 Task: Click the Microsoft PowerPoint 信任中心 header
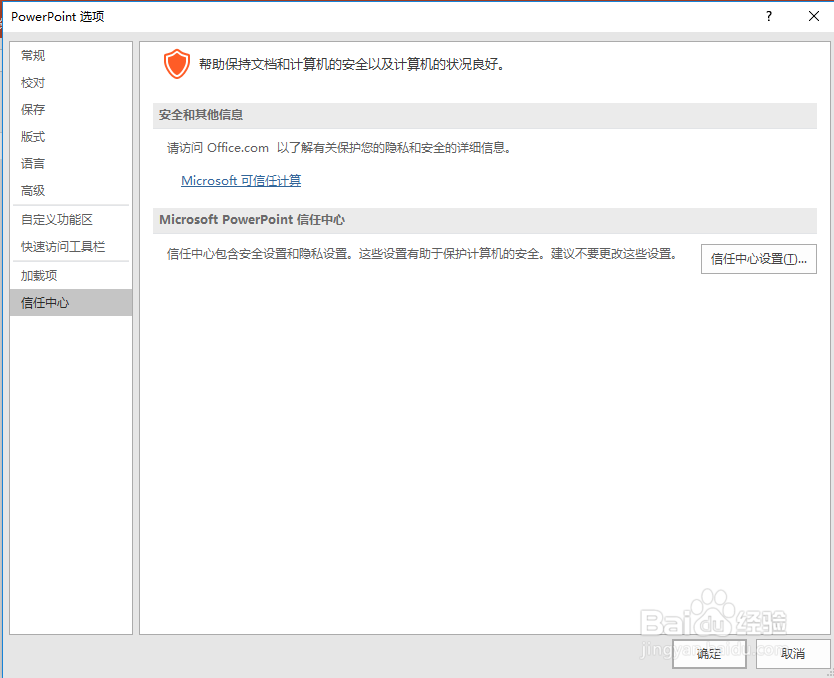pyautogui.click(x=485, y=220)
